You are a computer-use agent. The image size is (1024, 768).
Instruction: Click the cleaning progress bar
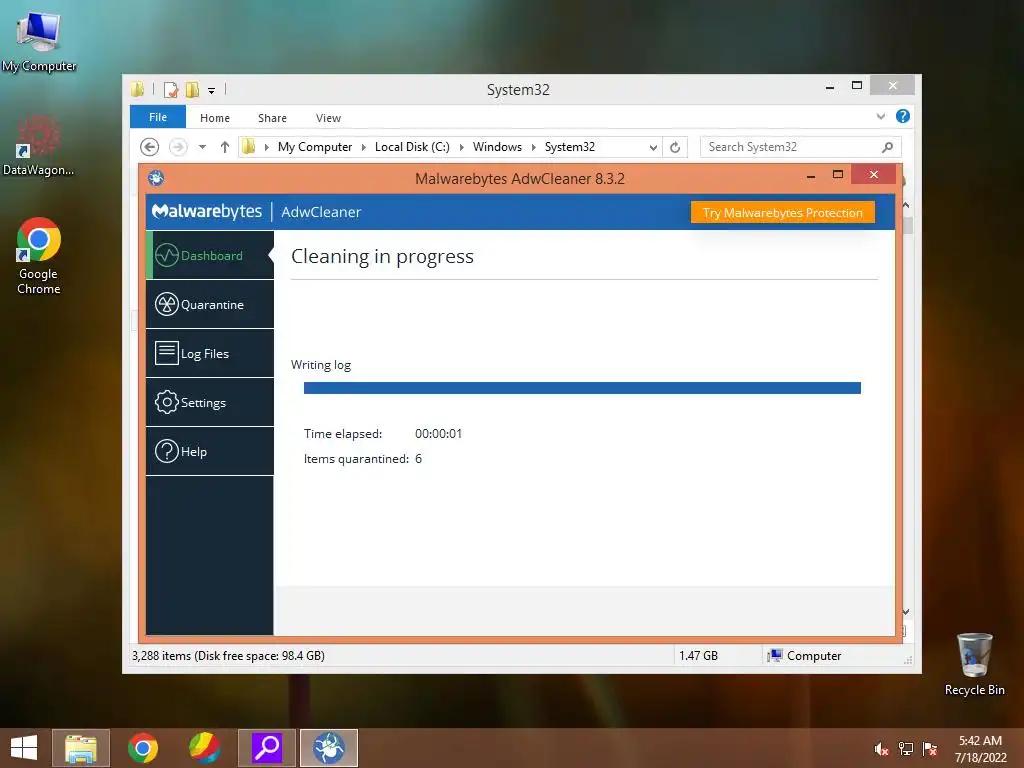coord(582,388)
